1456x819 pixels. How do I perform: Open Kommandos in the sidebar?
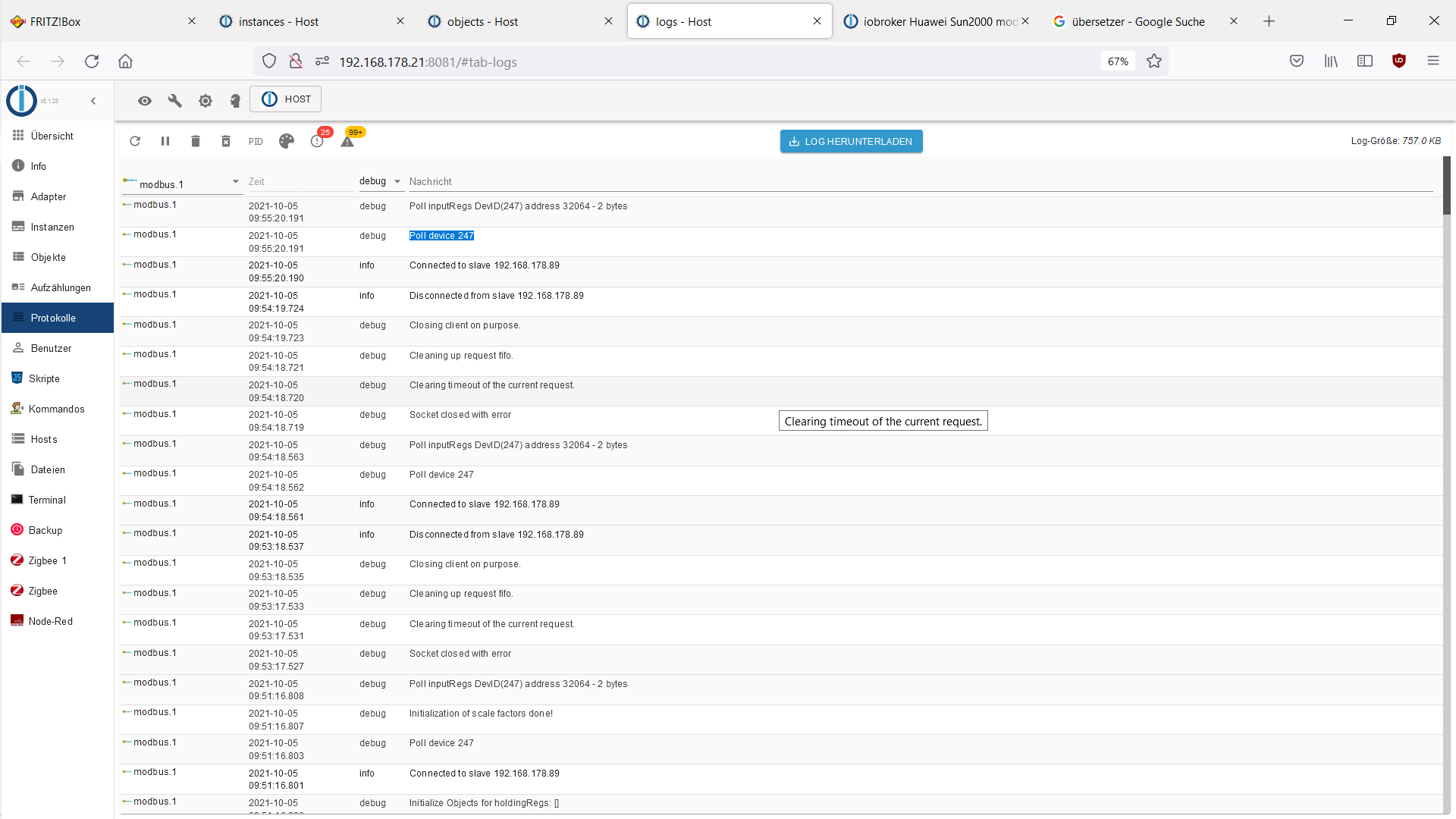coord(58,409)
